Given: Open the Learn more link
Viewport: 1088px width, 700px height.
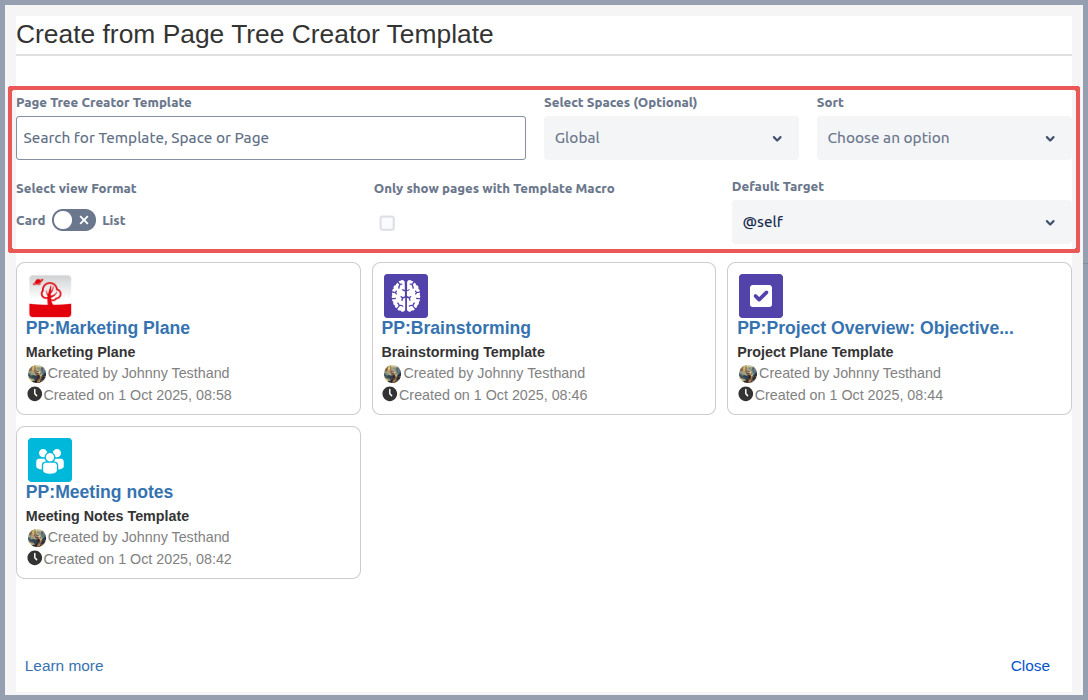Looking at the screenshot, I should pyautogui.click(x=64, y=665).
